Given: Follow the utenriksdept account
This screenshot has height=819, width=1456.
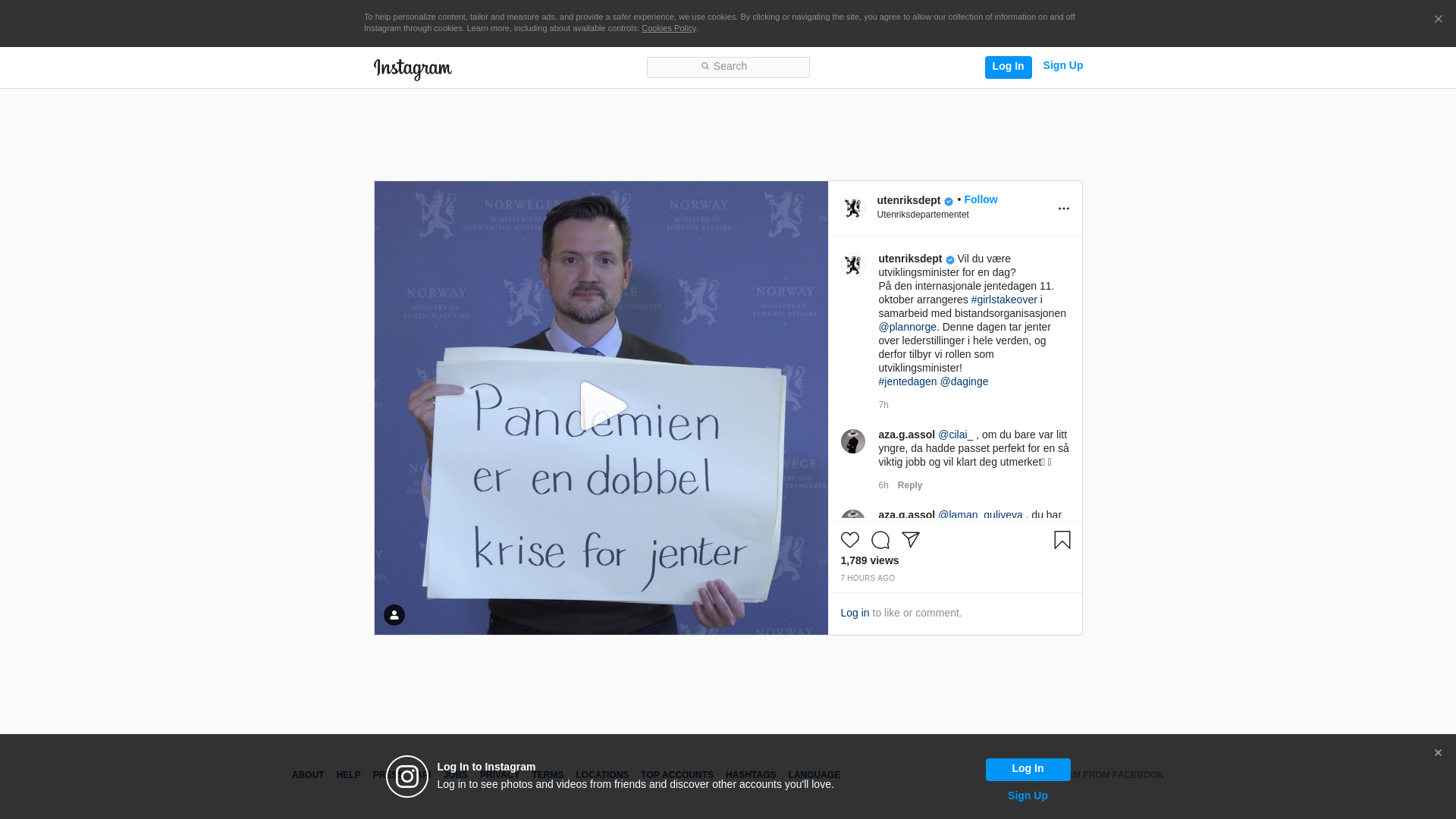Looking at the screenshot, I should tap(981, 199).
